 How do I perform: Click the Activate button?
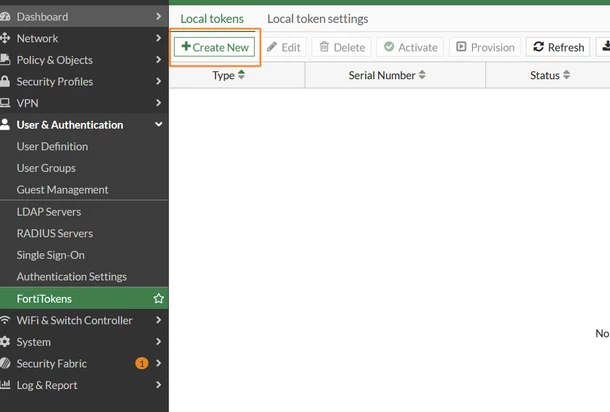pyautogui.click(x=410, y=47)
